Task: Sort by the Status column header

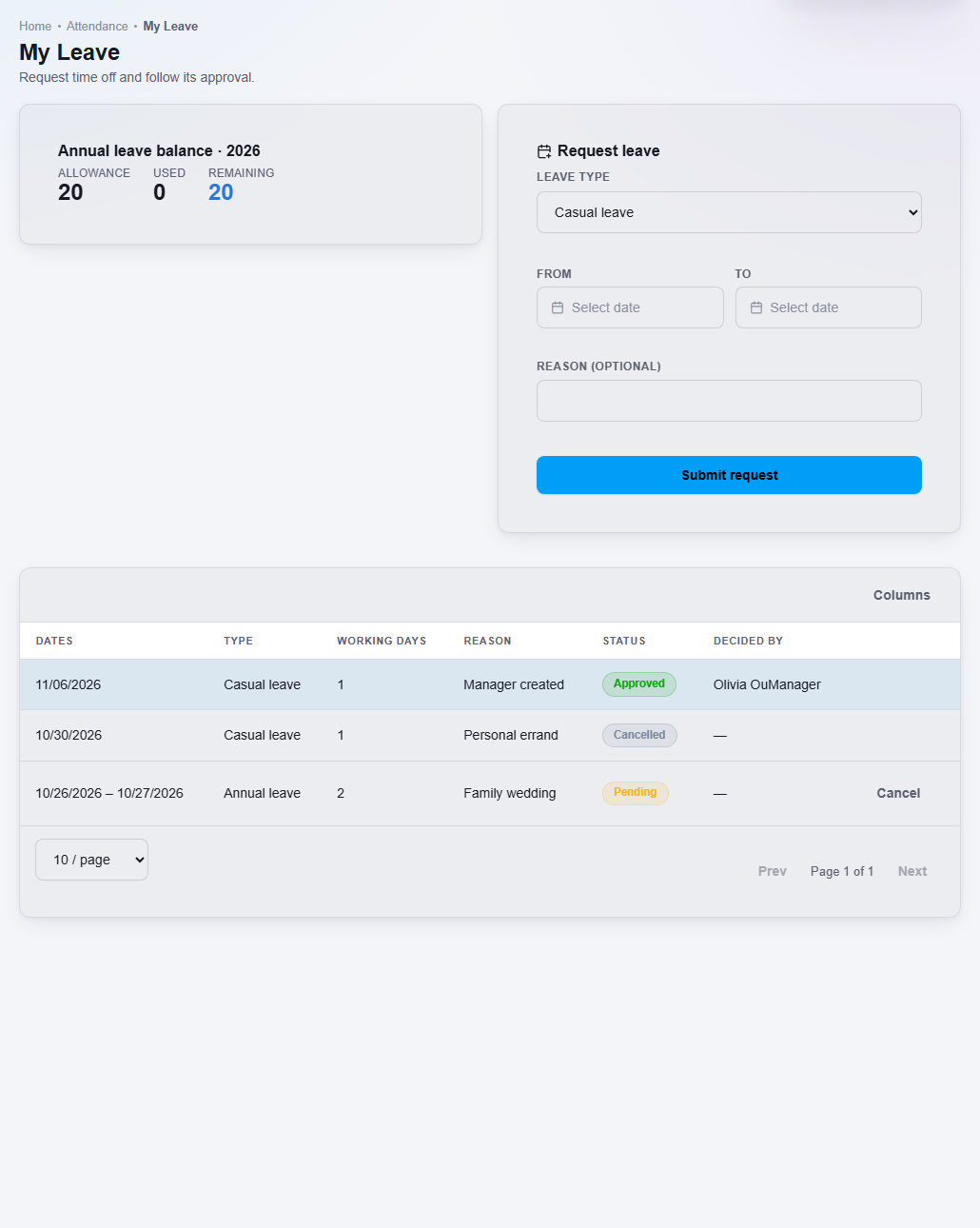Action: click(x=624, y=641)
